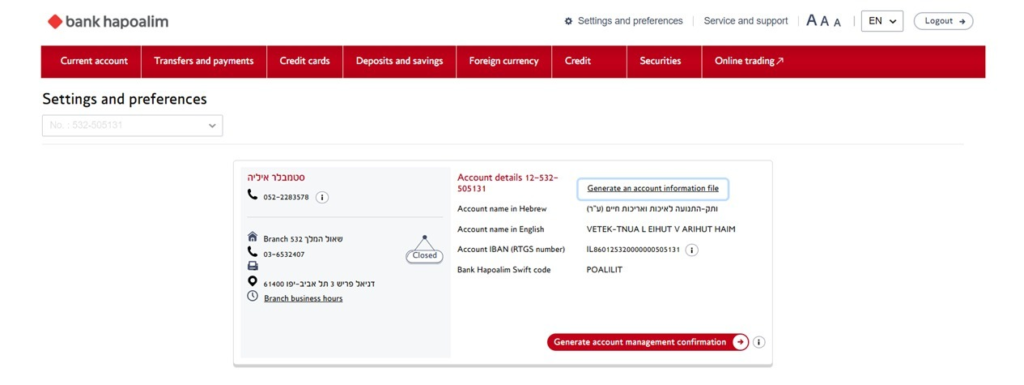
Task: Open the EN language dropdown
Action: coord(882,21)
